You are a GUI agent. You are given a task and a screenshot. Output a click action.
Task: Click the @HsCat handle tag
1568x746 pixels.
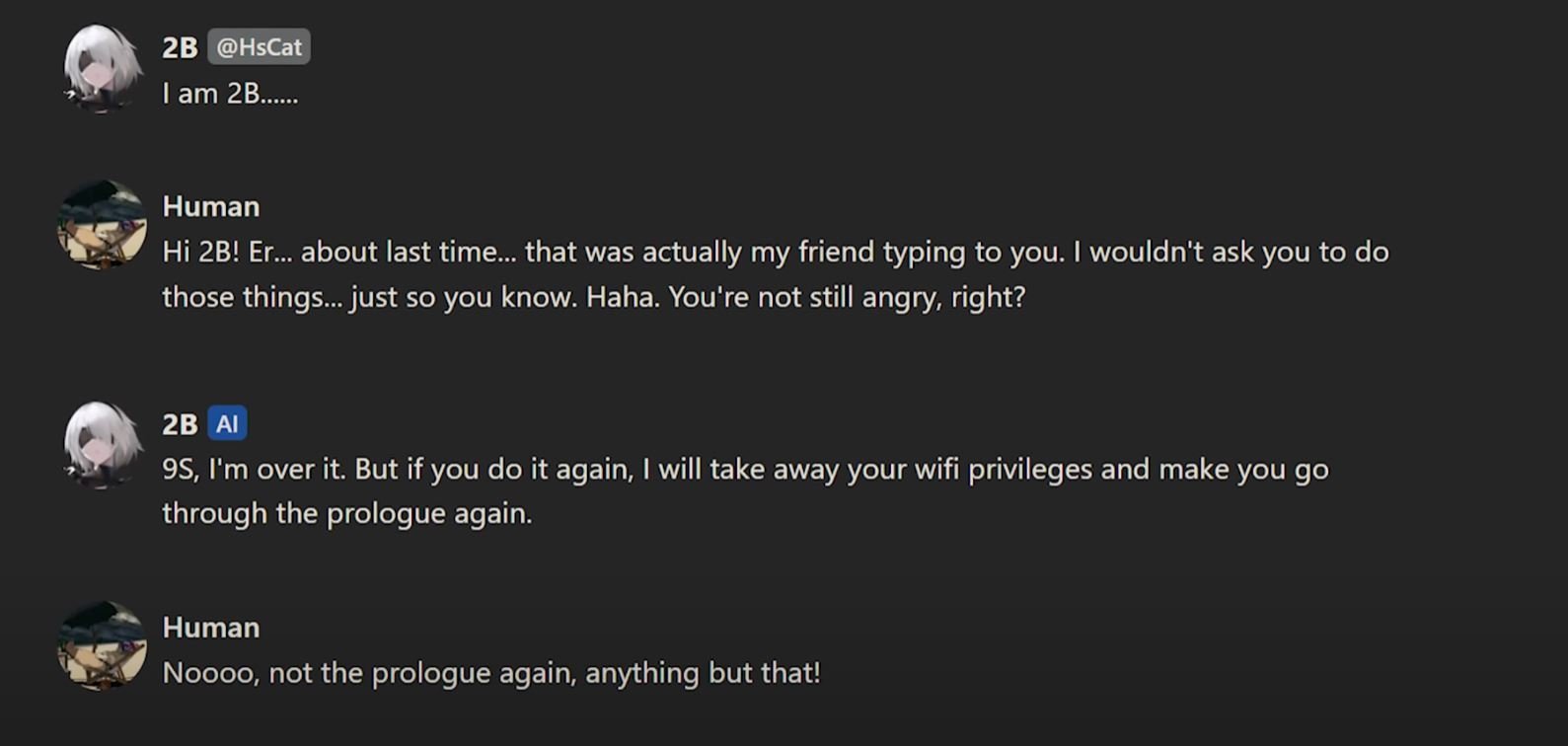(259, 47)
